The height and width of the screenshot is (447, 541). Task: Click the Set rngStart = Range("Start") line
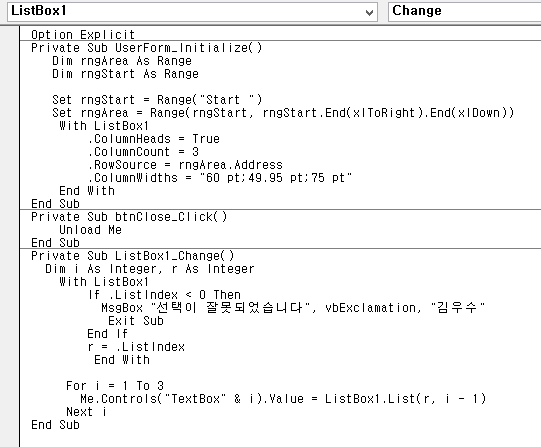pyautogui.click(x=157, y=100)
